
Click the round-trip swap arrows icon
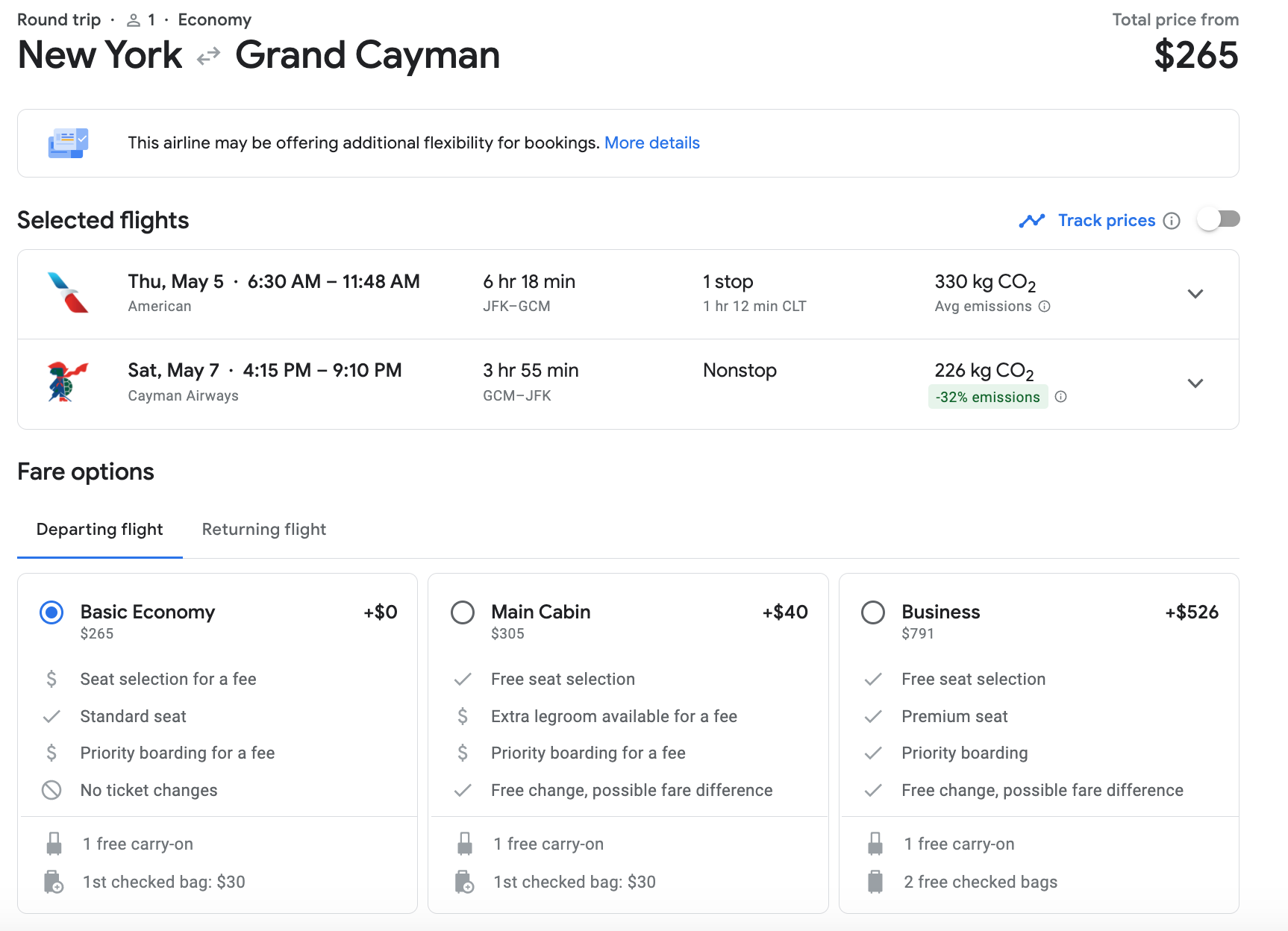209,56
